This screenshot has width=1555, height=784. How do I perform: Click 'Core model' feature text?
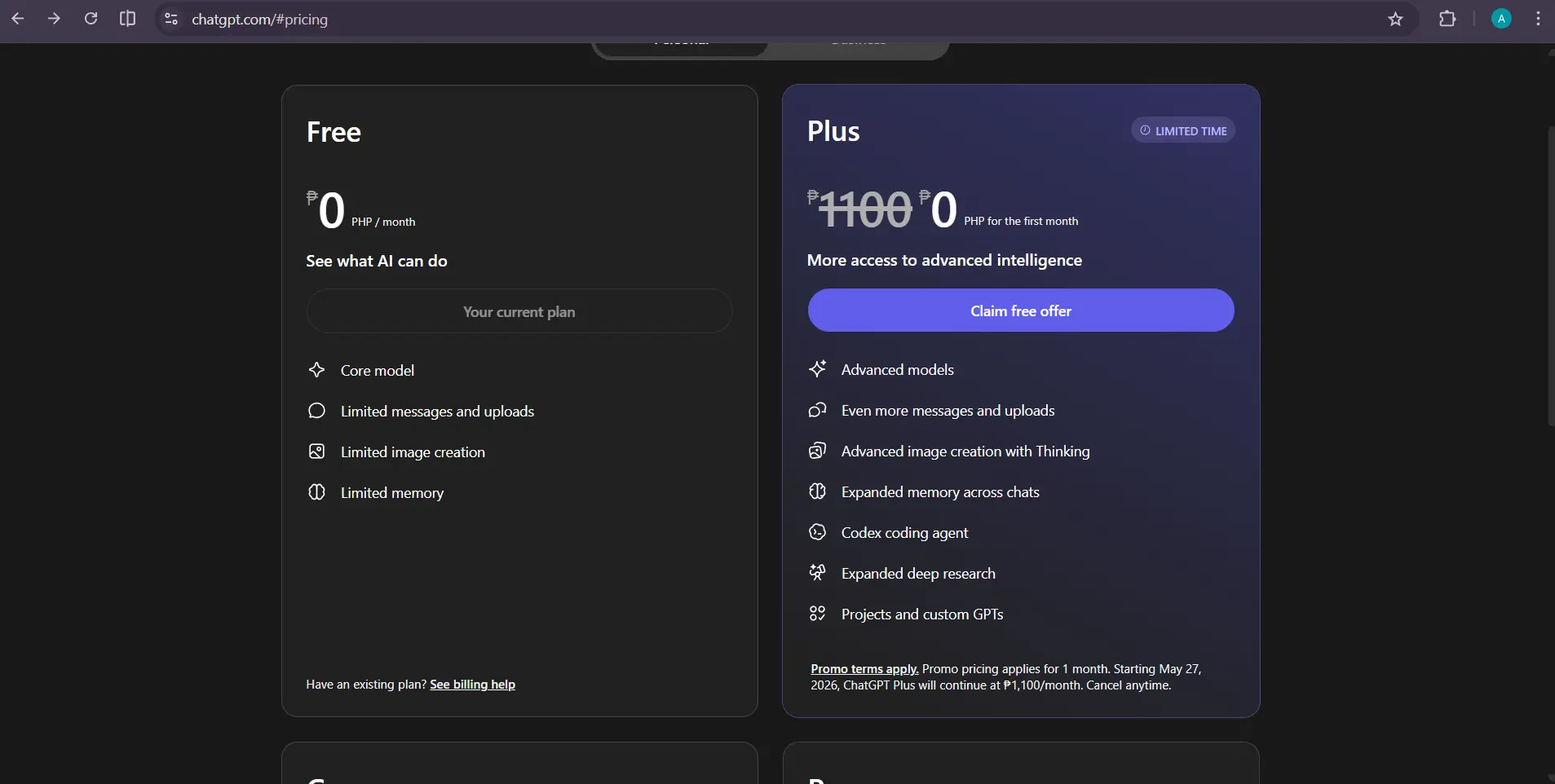378,370
